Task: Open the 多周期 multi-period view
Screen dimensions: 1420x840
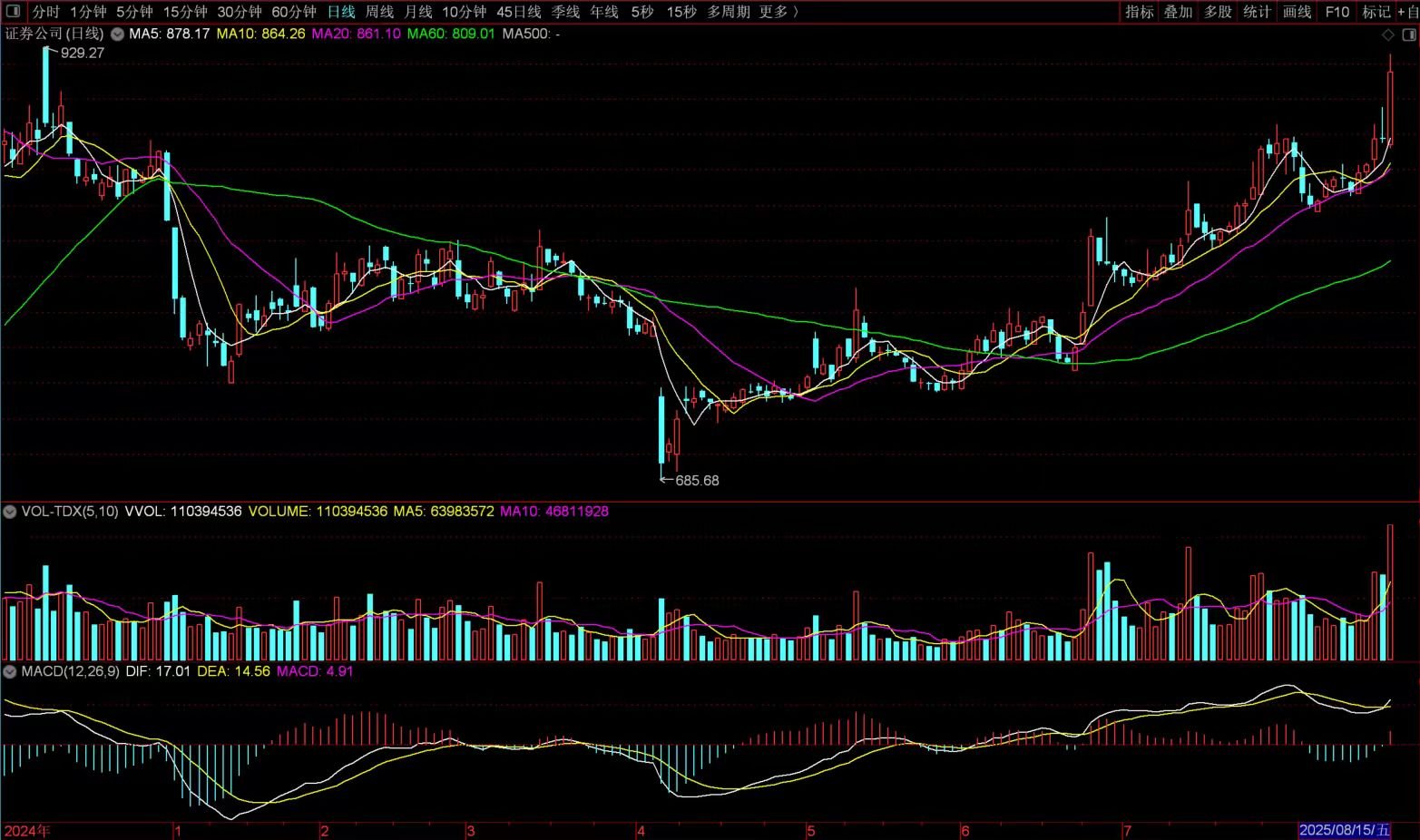Action: (x=728, y=12)
